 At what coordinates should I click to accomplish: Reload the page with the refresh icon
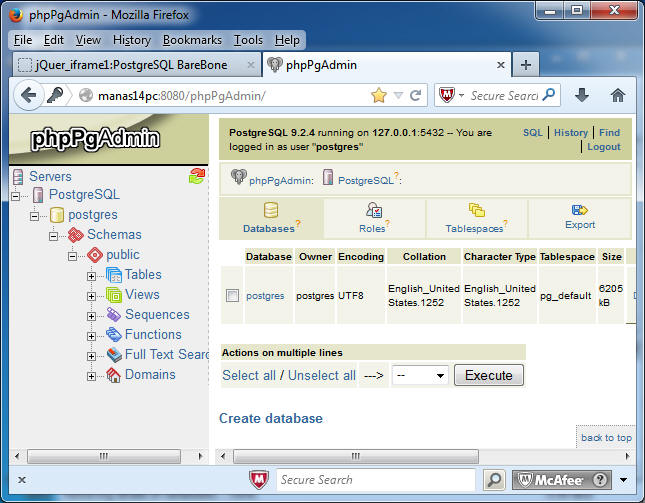[x=415, y=96]
